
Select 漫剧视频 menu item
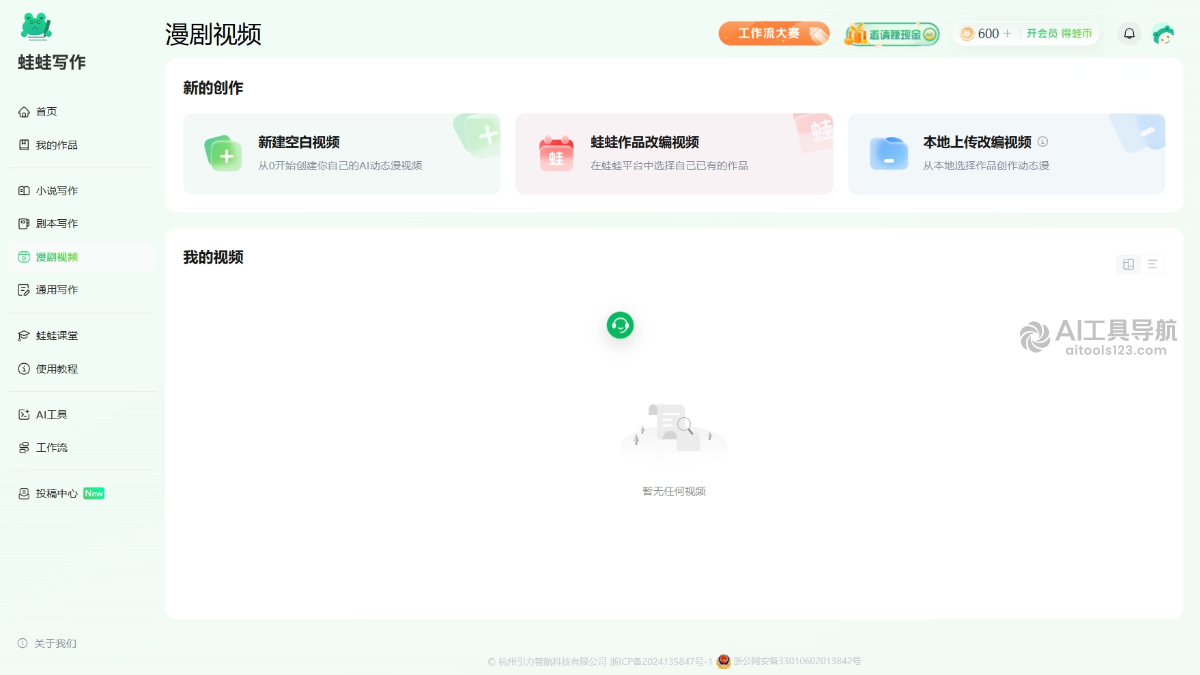coord(82,257)
